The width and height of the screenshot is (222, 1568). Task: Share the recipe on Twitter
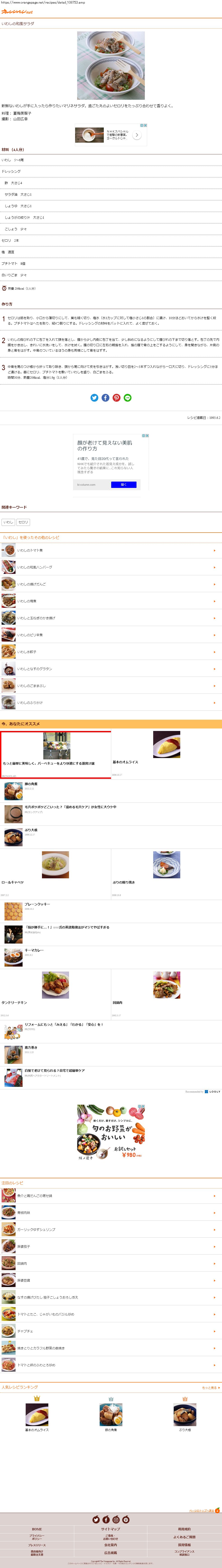pyautogui.click(x=94, y=397)
